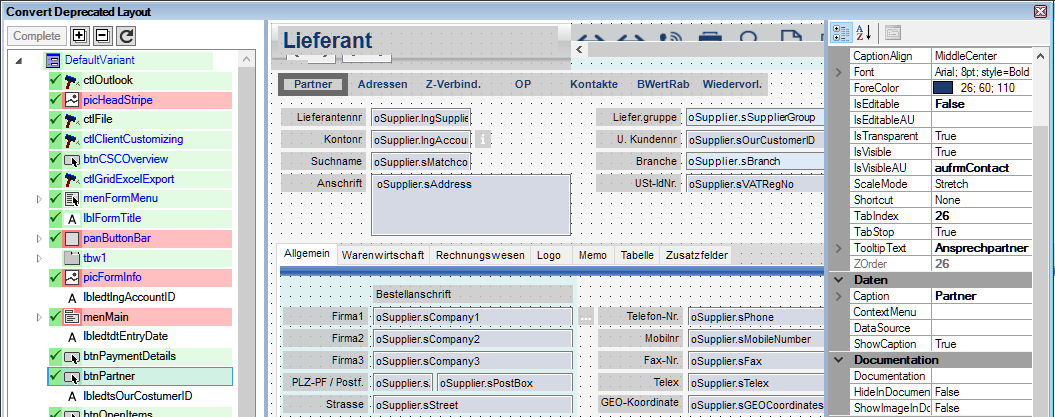Viewport: 1055px width, 417px height.
Task: Expand the TooltipText property row
Action: pos(838,248)
